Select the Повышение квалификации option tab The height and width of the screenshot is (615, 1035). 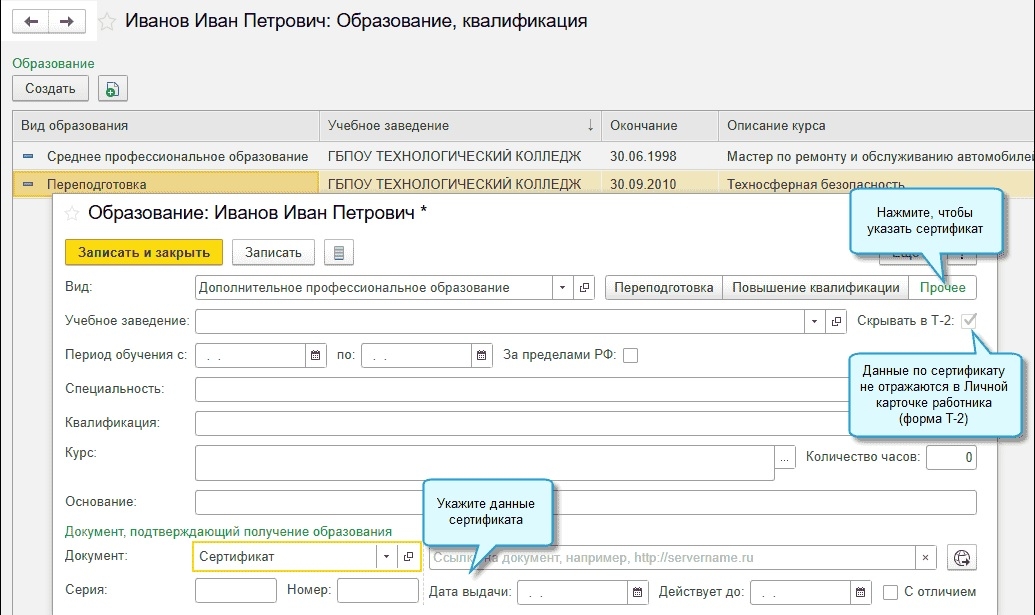tap(815, 288)
